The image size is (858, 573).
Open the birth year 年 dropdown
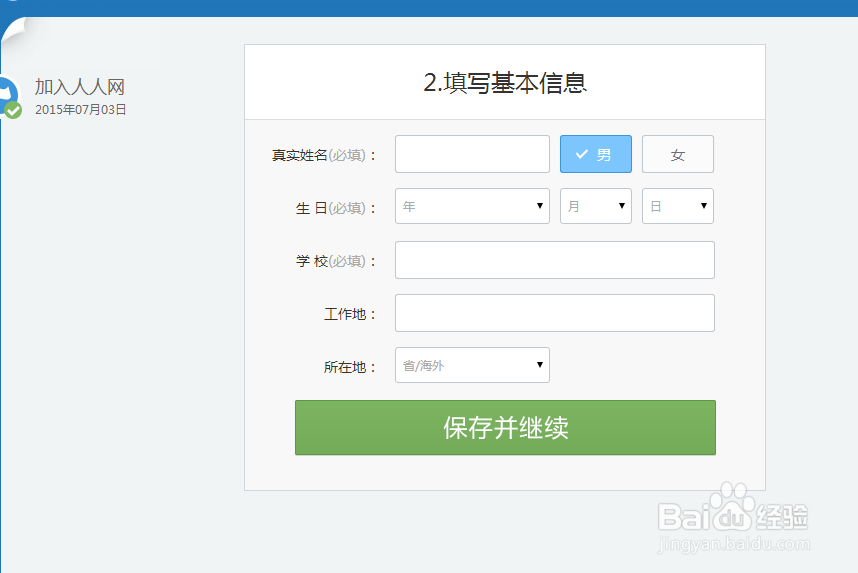(472, 206)
